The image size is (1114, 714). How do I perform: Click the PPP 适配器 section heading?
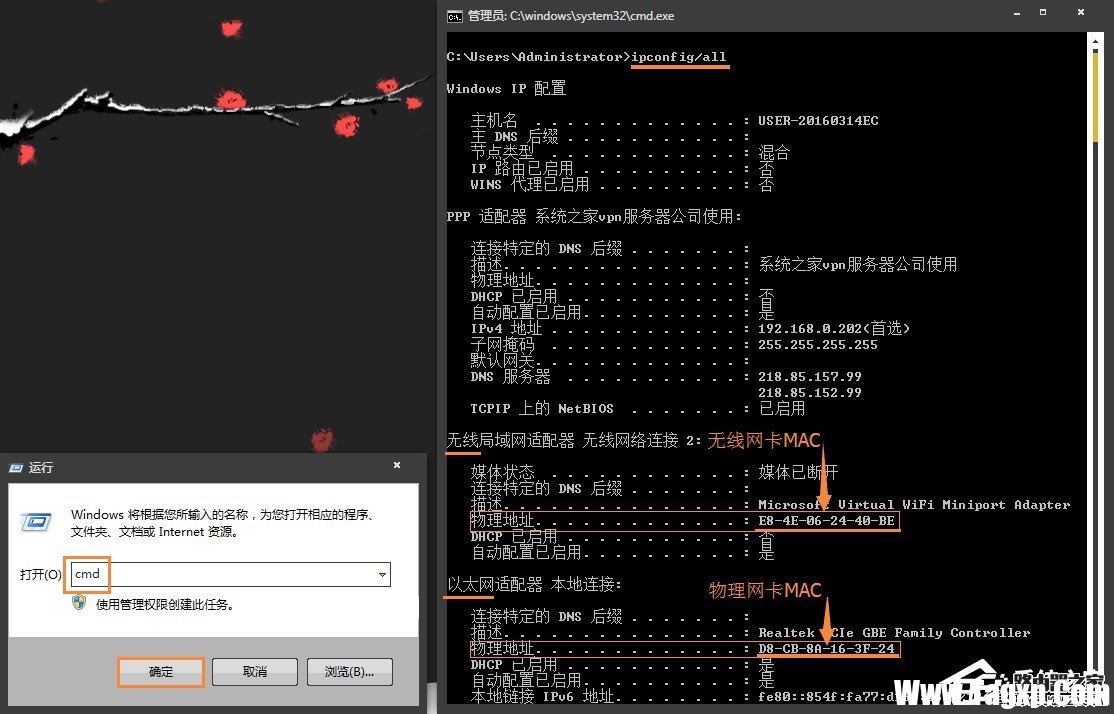pyautogui.click(x=593, y=217)
